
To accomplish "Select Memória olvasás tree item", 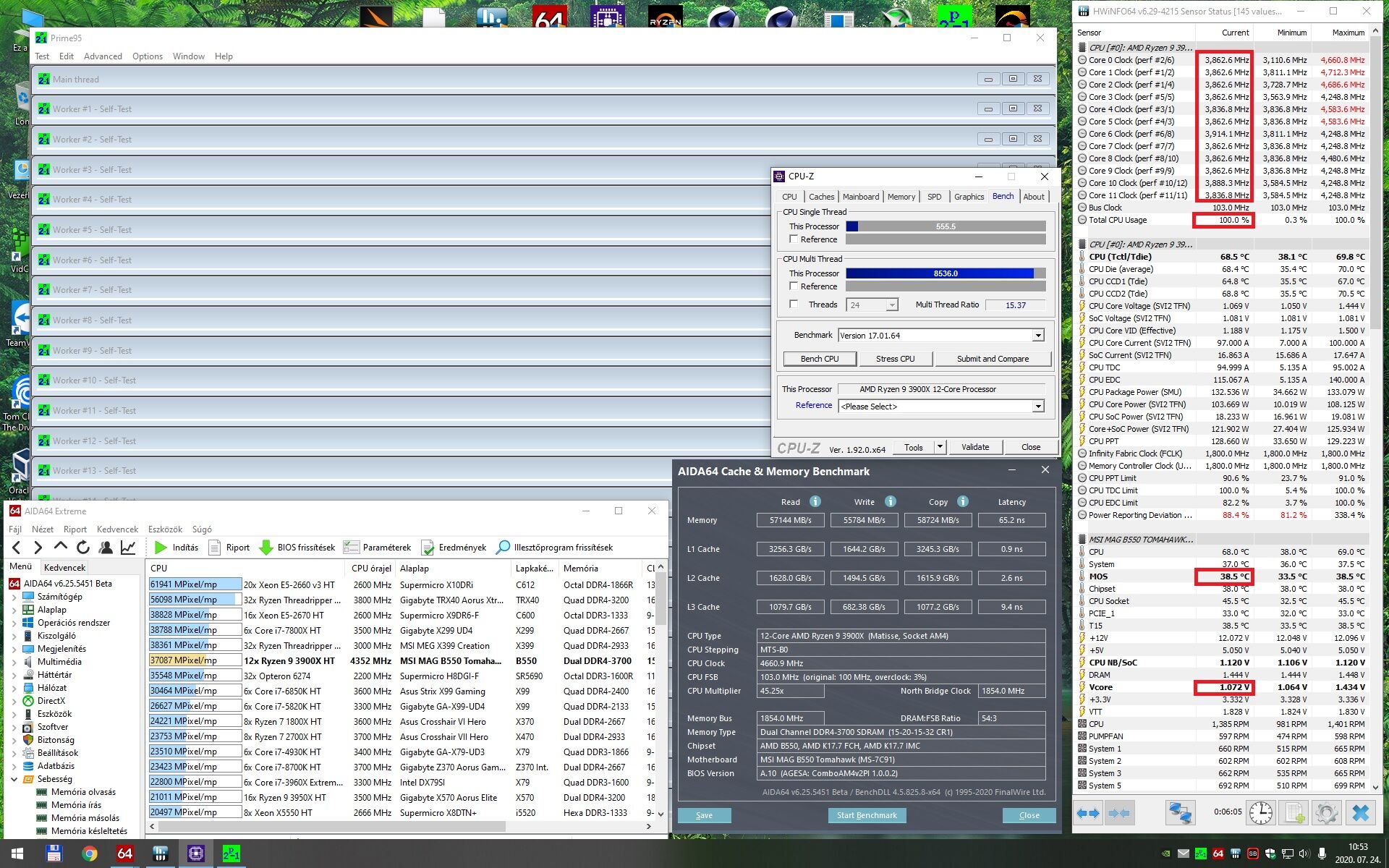I will (x=83, y=792).
